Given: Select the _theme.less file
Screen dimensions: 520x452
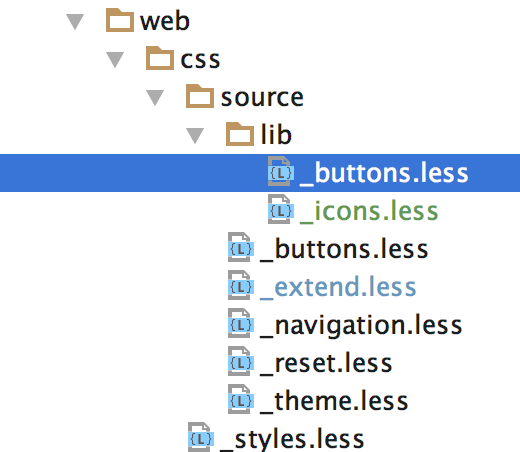Looking at the screenshot, I should [x=334, y=401].
